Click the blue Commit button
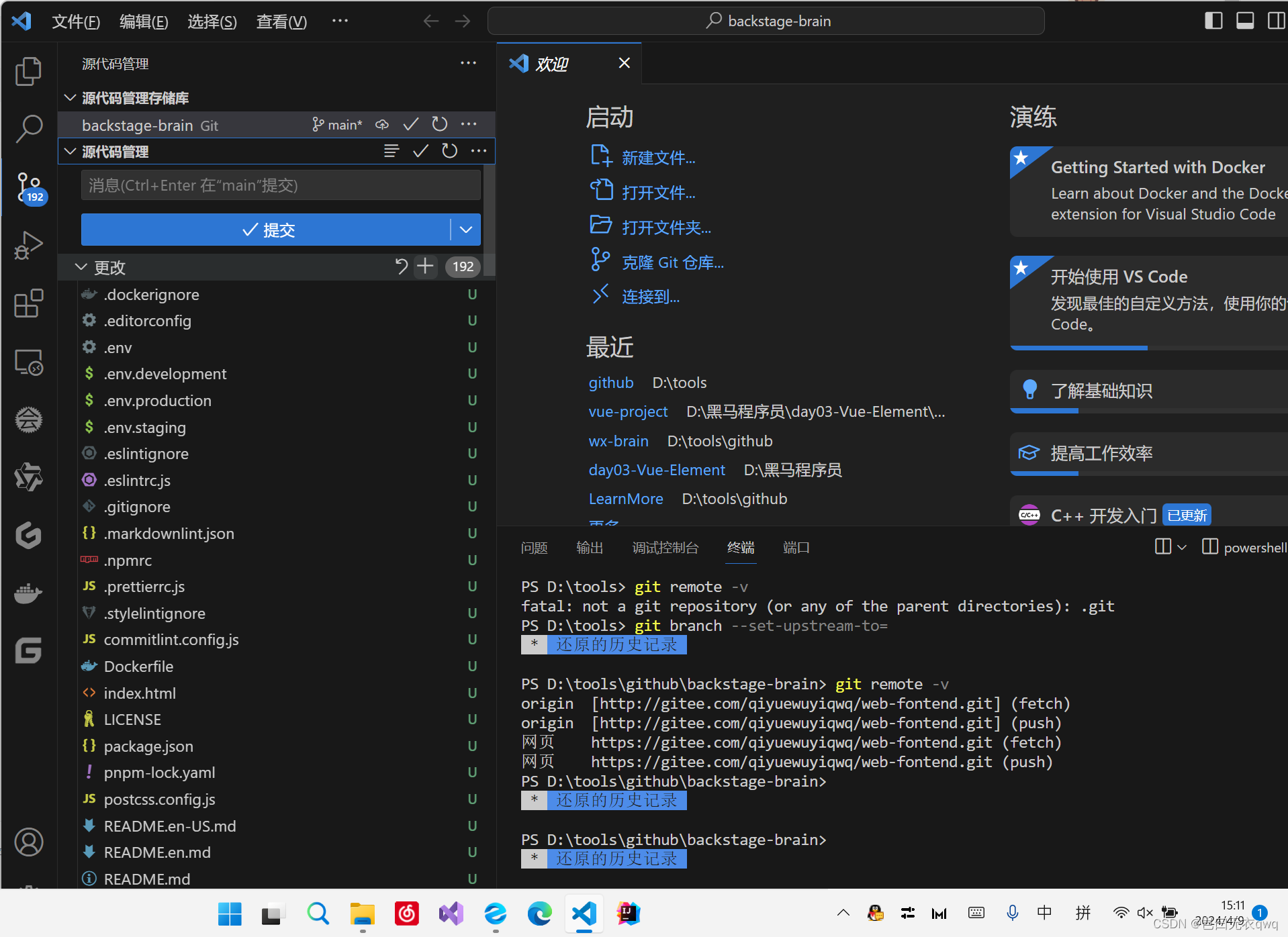The image size is (1288, 937). 266,230
